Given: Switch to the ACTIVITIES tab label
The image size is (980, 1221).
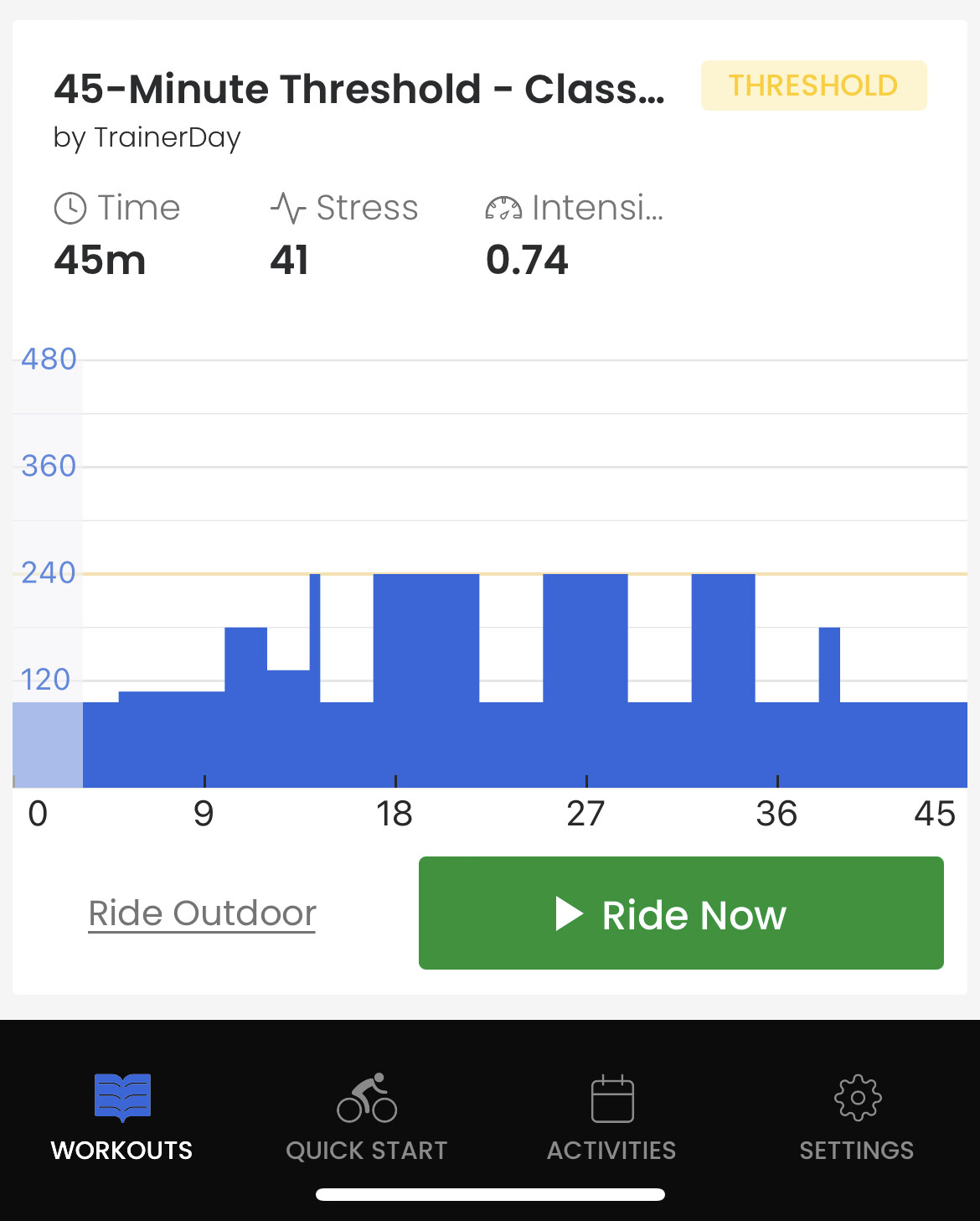Looking at the screenshot, I should 611,1151.
